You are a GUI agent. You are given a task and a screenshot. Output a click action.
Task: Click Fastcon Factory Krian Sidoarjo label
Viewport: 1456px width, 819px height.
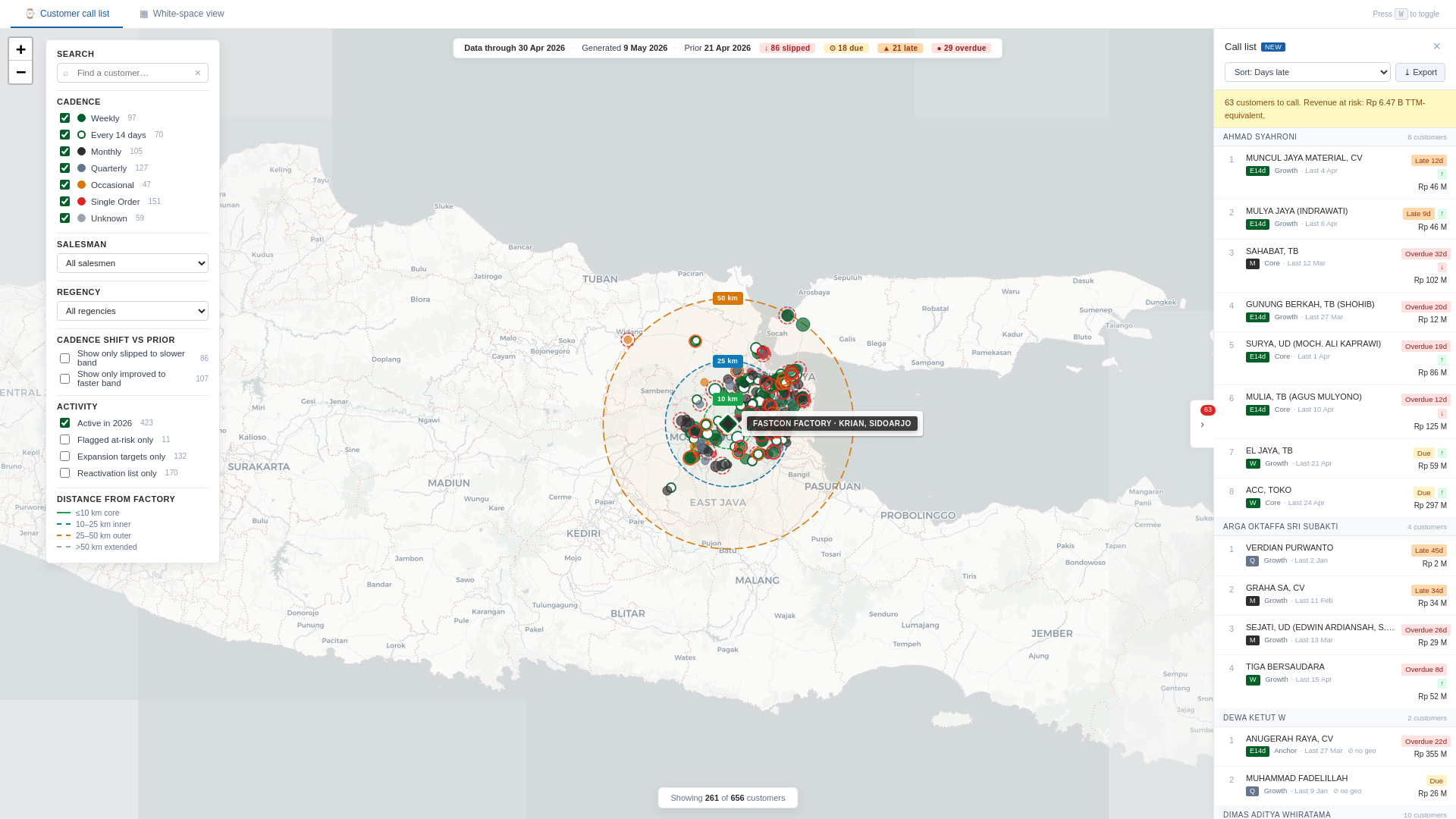(x=832, y=424)
